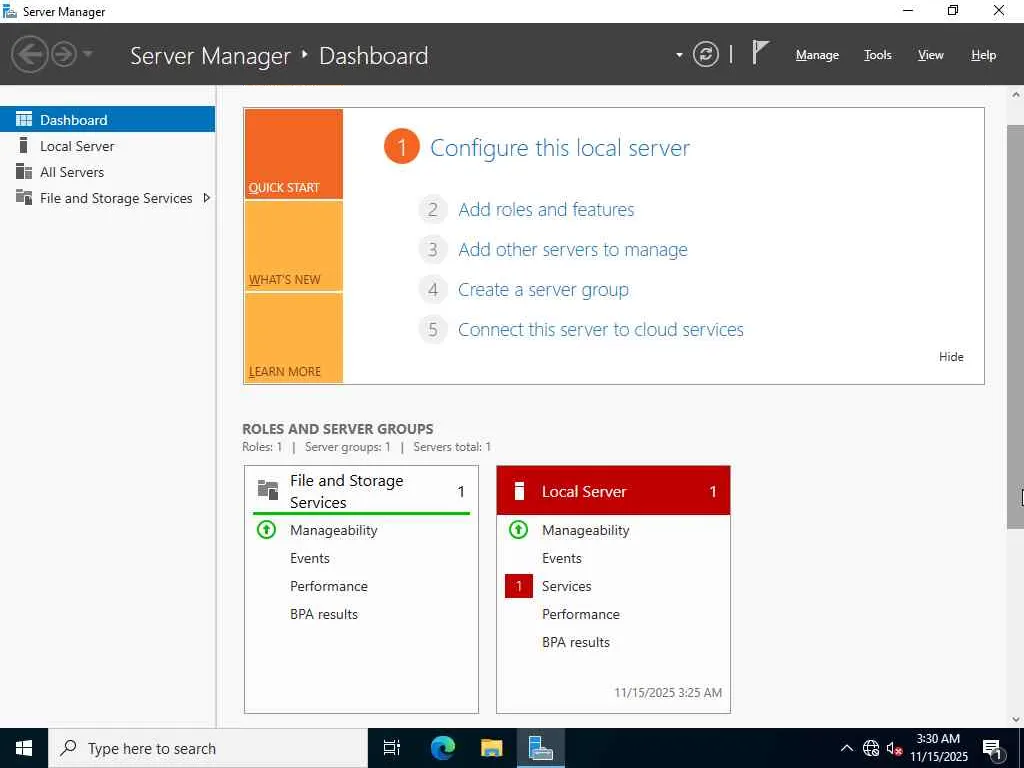Expand File and Storage Services arrow
Image resolution: width=1024 pixels, height=768 pixels.
pos(206,197)
